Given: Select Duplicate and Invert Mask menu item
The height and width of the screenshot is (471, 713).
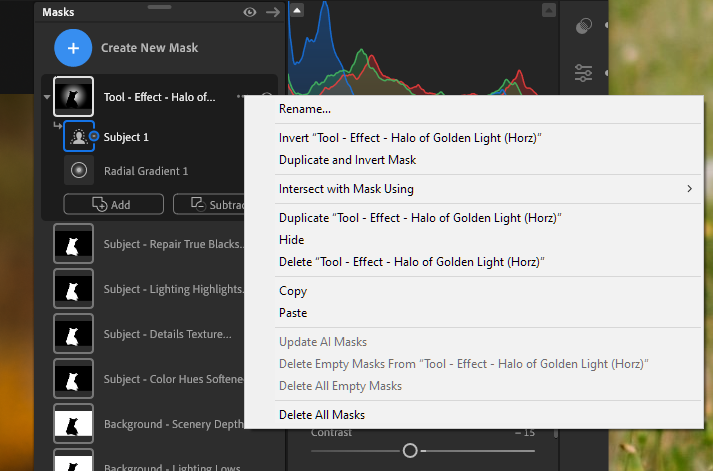Looking at the screenshot, I should pyautogui.click(x=347, y=160).
